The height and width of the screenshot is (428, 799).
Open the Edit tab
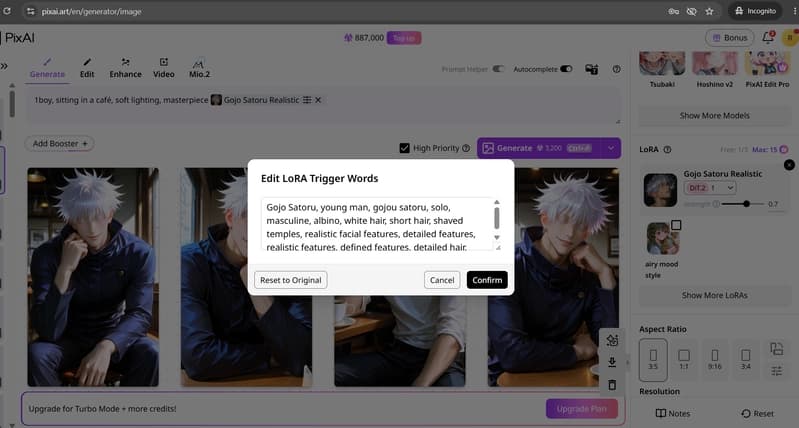pyautogui.click(x=87, y=68)
